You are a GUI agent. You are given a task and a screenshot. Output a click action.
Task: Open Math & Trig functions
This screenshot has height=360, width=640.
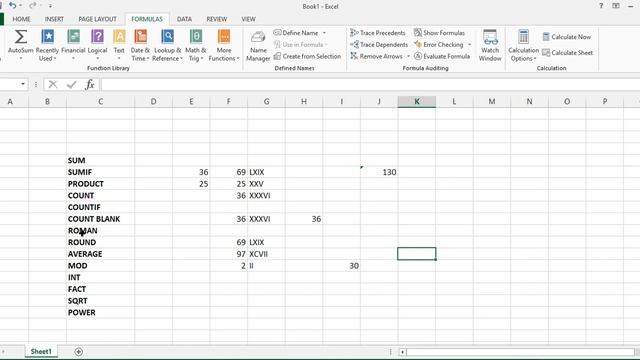(x=196, y=45)
